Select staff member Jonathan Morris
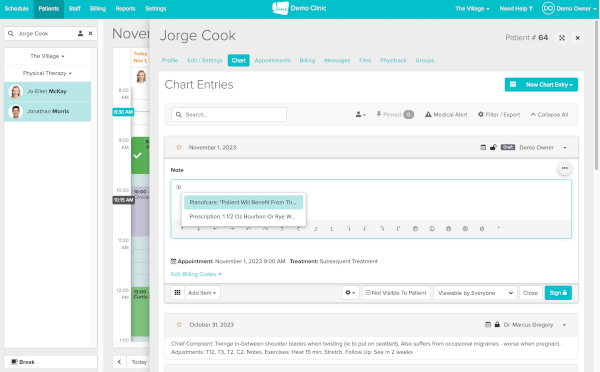This screenshot has height=372, width=600. pyautogui.click(x=47, y=111)
